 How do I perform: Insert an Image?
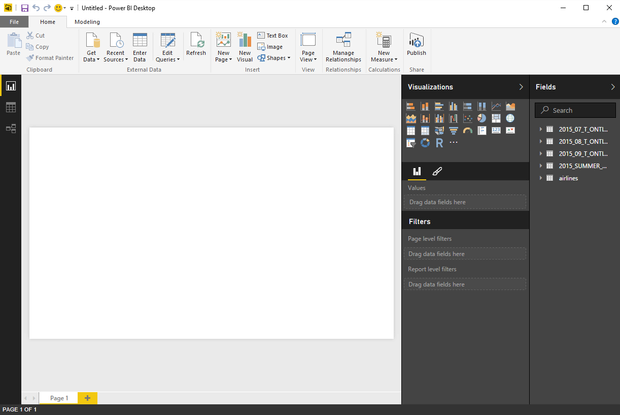[270, 47]
